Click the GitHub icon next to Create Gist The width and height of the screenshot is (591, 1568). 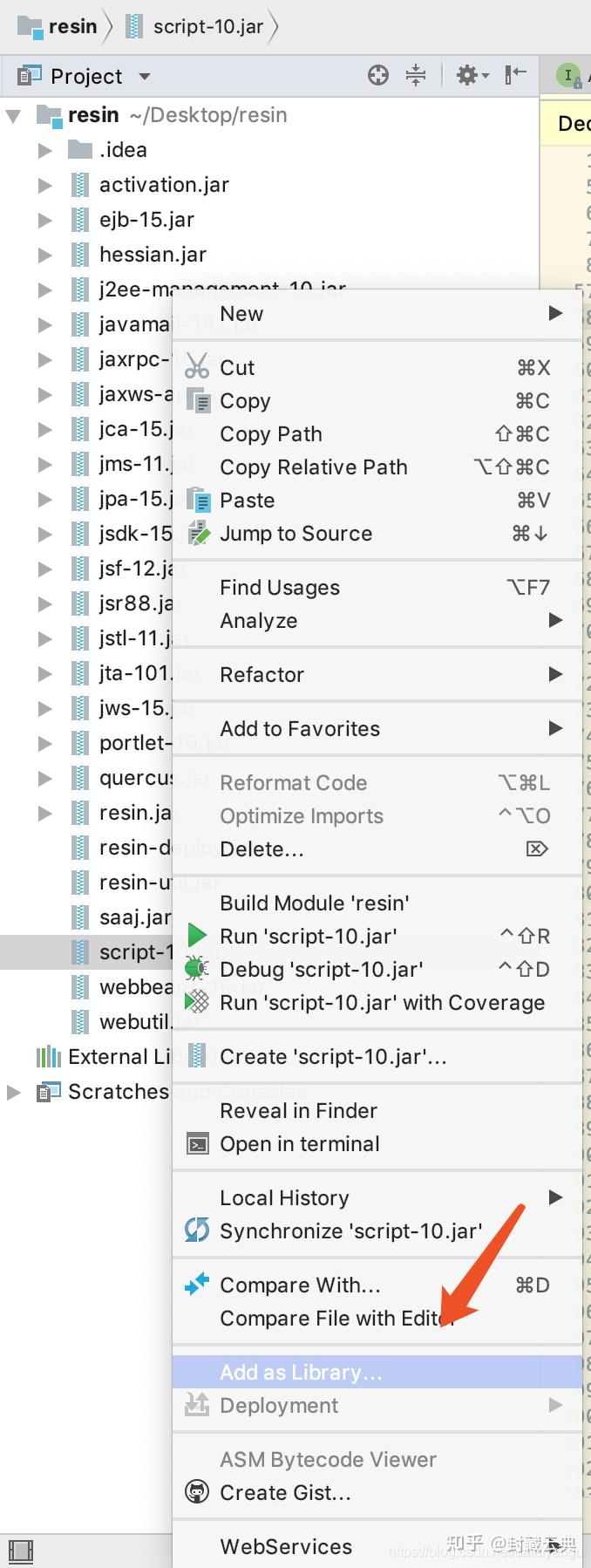[x=197, y=1492]
